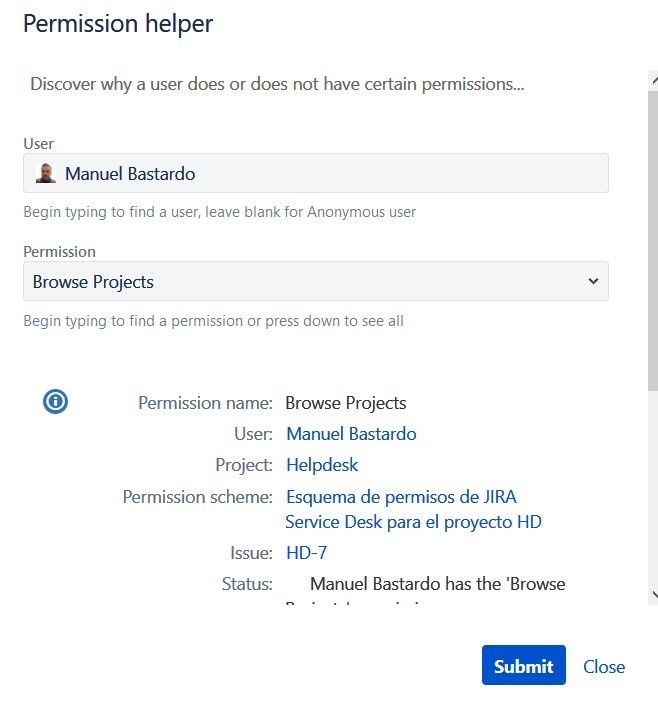Open the Manuel Bastardo user link
658x706 pixels.
click(x=351, y=434)
